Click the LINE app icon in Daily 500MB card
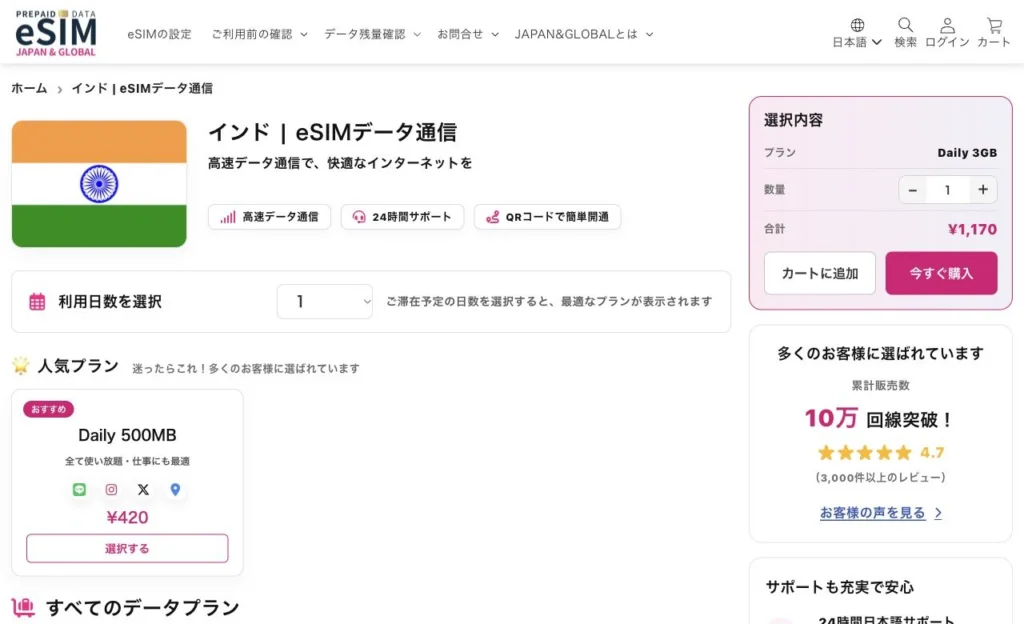Image resolution: width=1024 pixels, height=624 pixels. click(79, 489)
